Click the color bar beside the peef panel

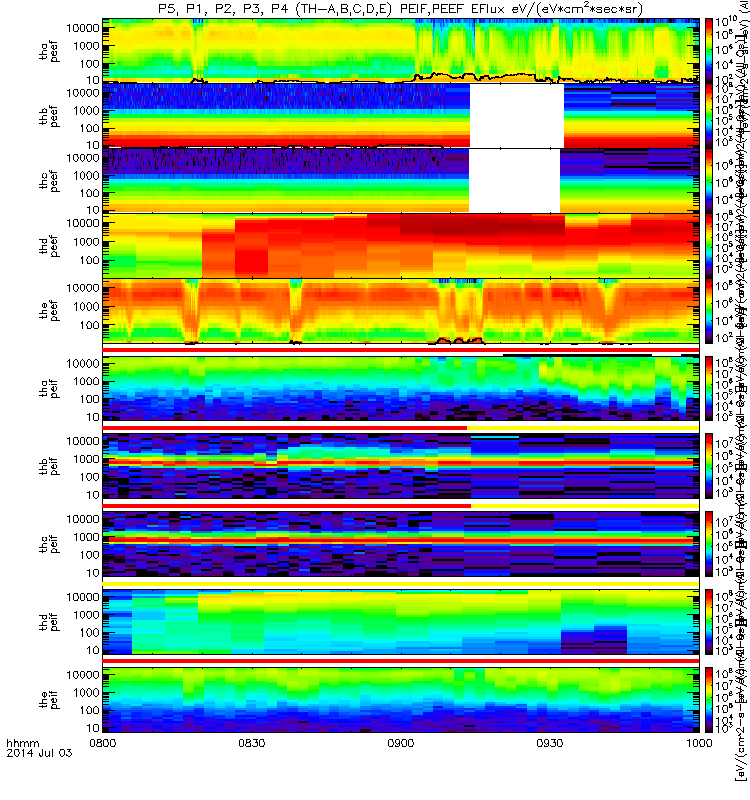point(709,311)
